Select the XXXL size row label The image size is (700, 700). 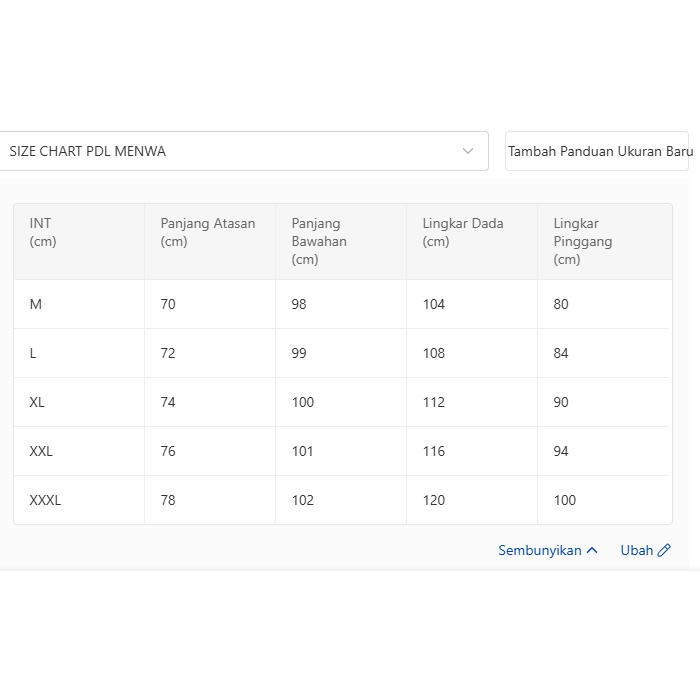coord(45,500)
